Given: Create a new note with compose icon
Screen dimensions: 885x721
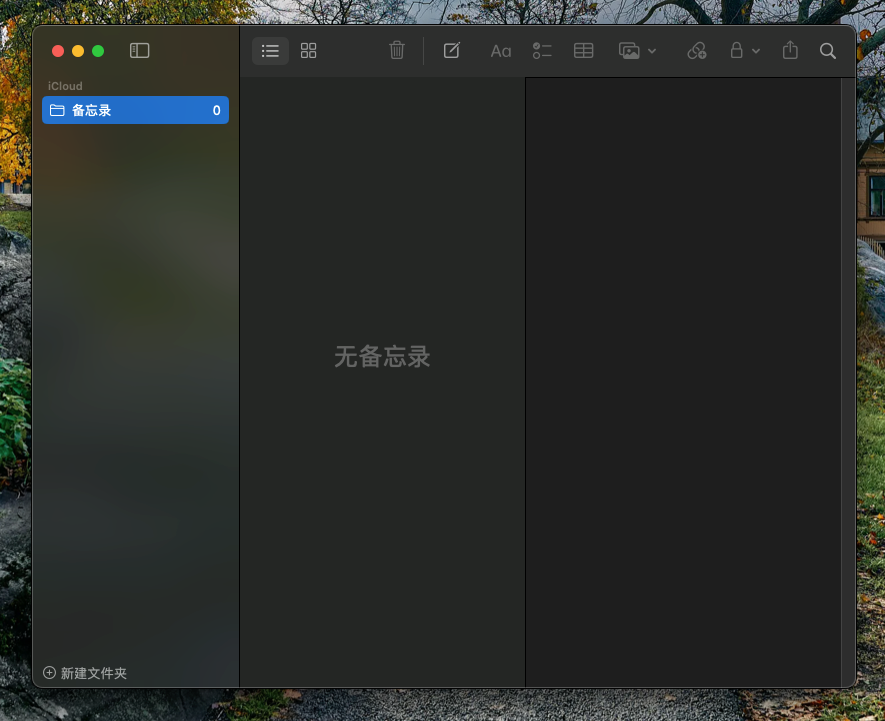Looking at the screenshot, I should click(452, 51).
